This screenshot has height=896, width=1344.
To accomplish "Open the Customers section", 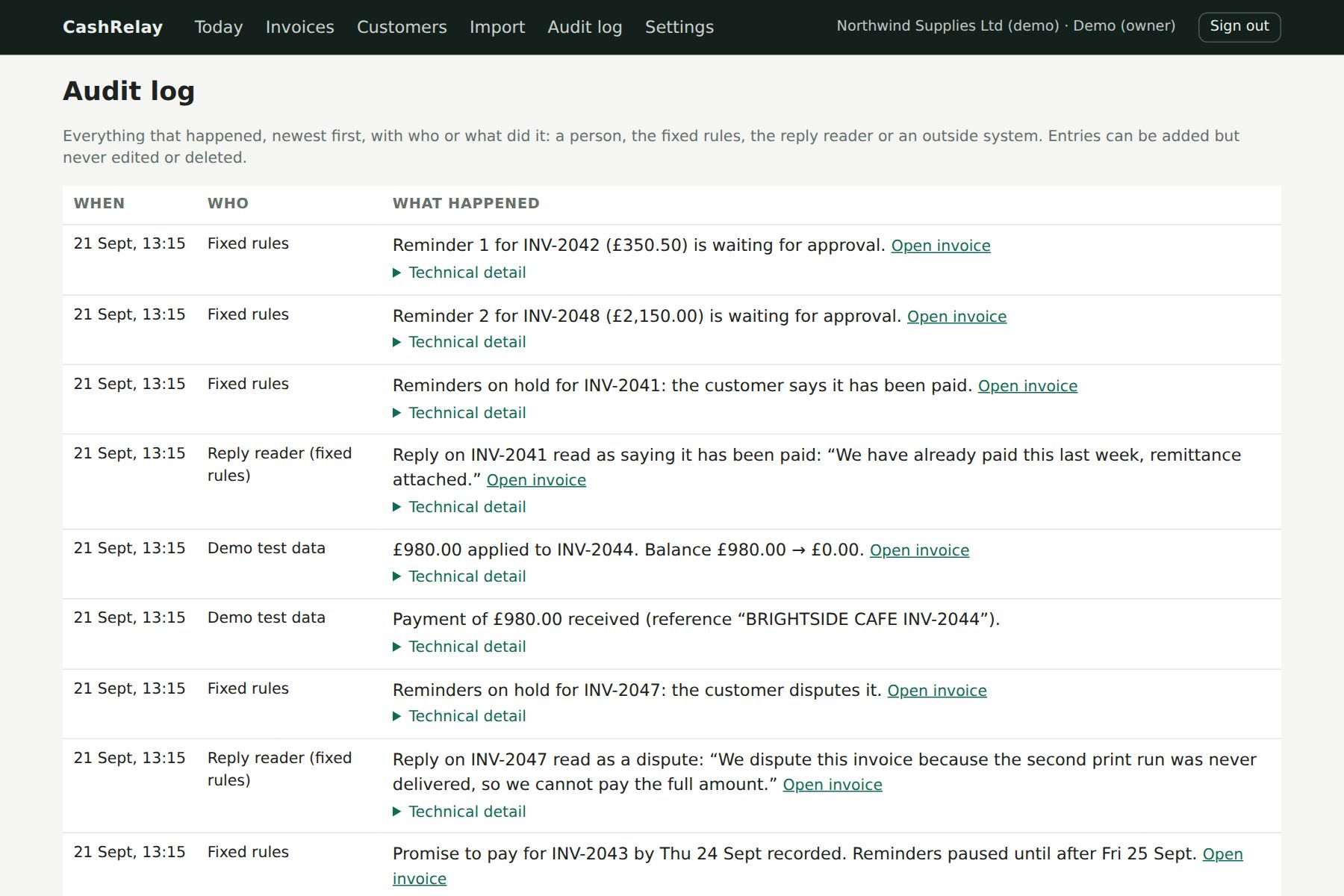I will pyautogui.click(x=402, y=27).
